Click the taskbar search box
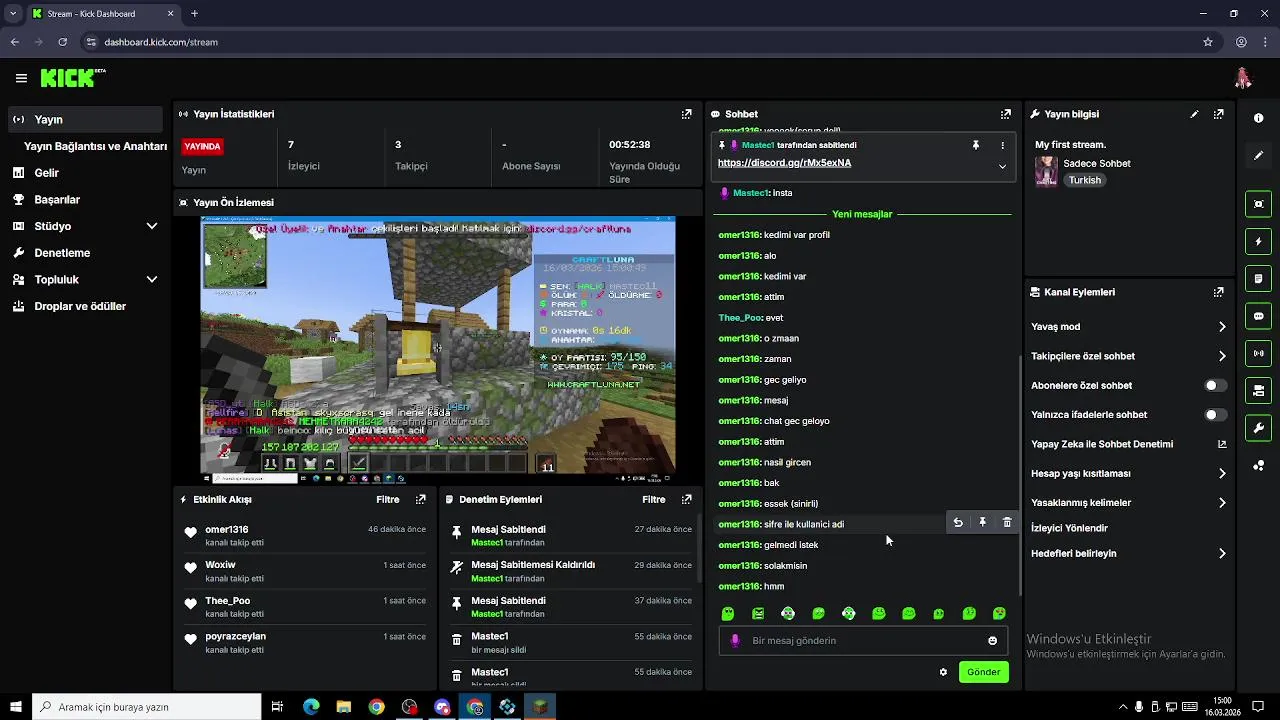Viewport: 1280px width, 720px height. (x=147, y=707)
